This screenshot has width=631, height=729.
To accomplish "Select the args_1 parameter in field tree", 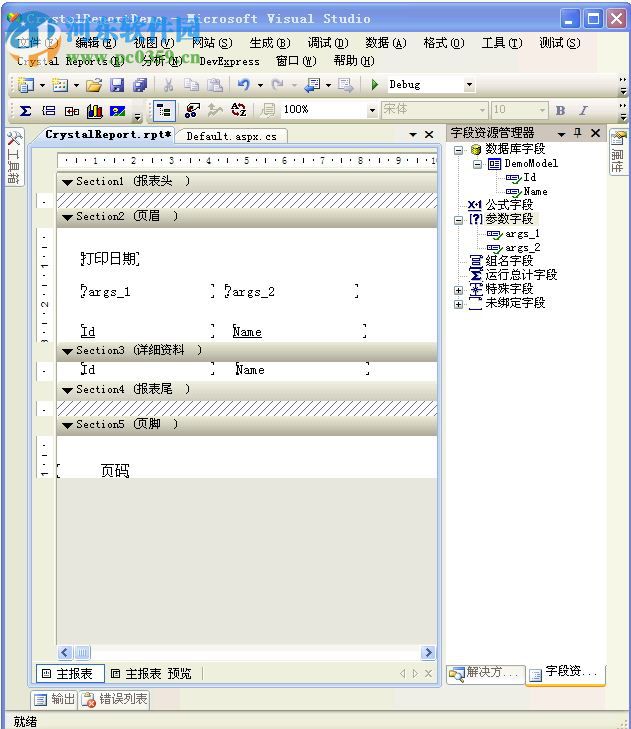I will pyautogui.click(x=522, y=234).
